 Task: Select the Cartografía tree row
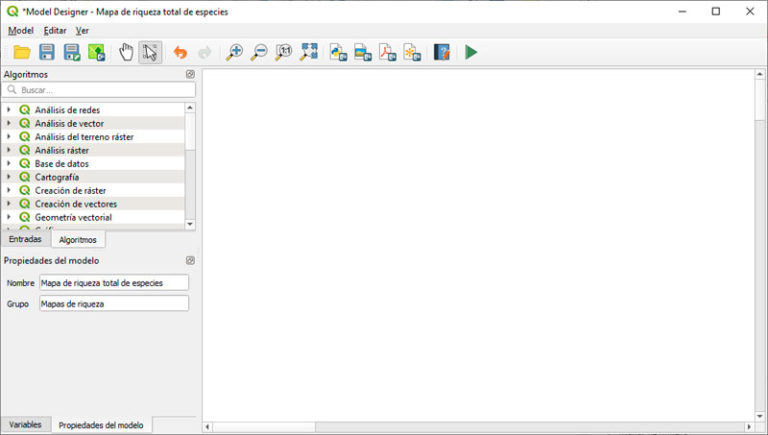(93, 177)
